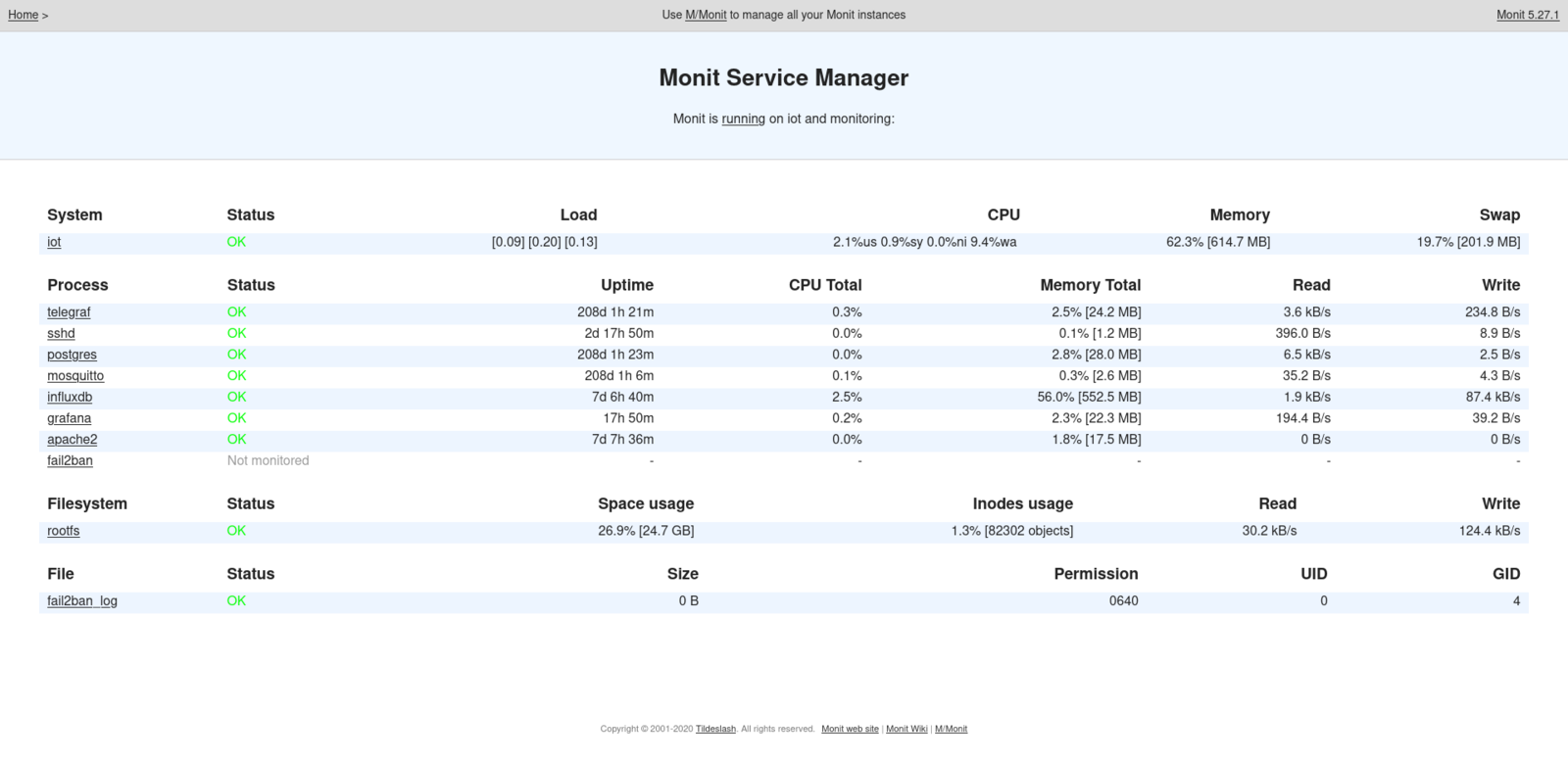The height and width of the screenshot is (762, 1568).
Task: Select the 'Not monitored' status of fail2ban
Action: tap(268, 460)
